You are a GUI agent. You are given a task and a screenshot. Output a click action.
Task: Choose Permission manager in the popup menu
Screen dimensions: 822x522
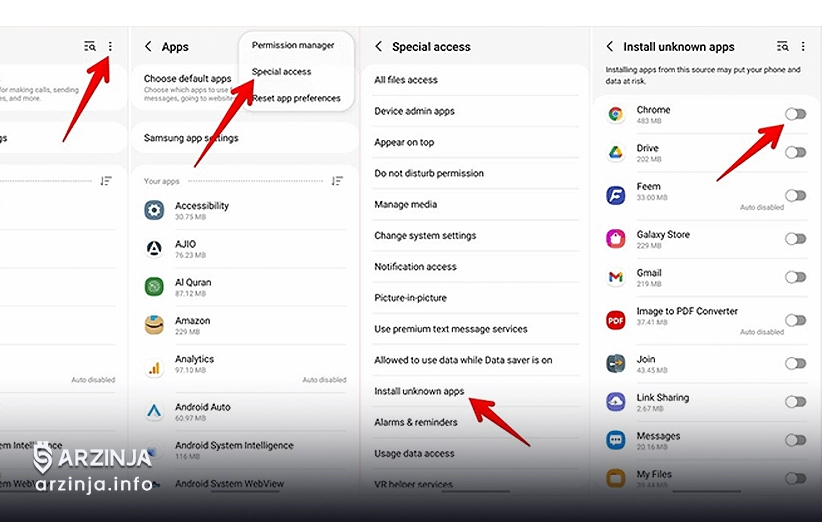(x=292, y=46)
